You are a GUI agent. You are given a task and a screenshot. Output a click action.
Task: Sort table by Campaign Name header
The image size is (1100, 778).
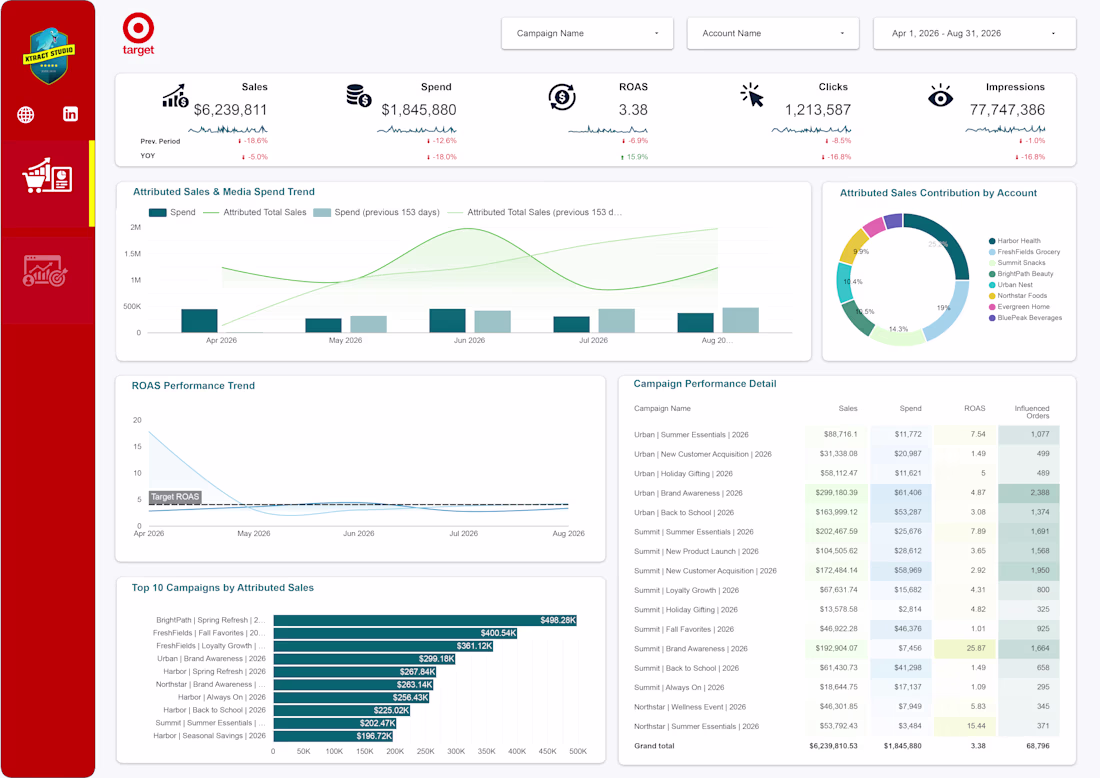662,408
